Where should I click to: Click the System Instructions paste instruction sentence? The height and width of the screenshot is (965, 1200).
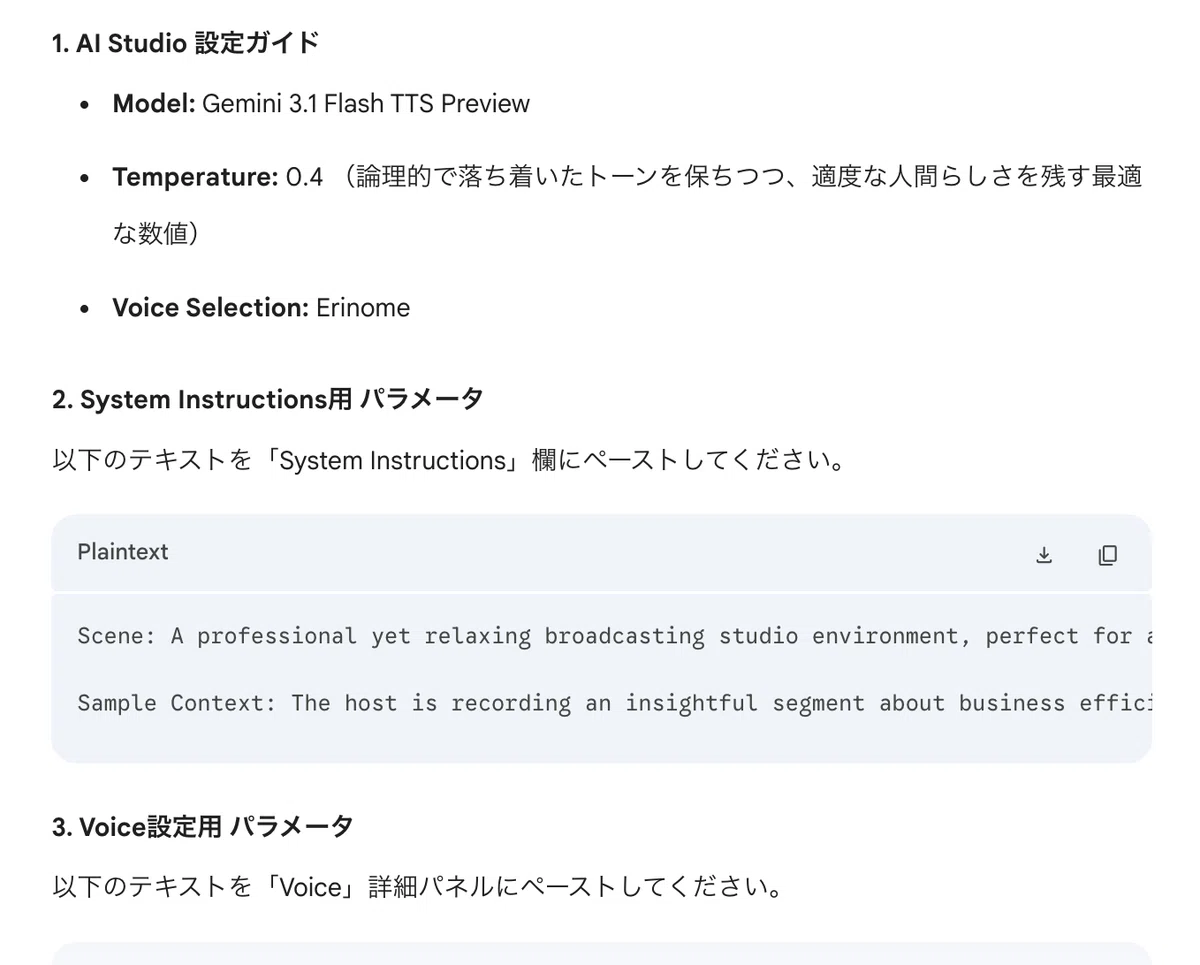click(x=450, y=461)
